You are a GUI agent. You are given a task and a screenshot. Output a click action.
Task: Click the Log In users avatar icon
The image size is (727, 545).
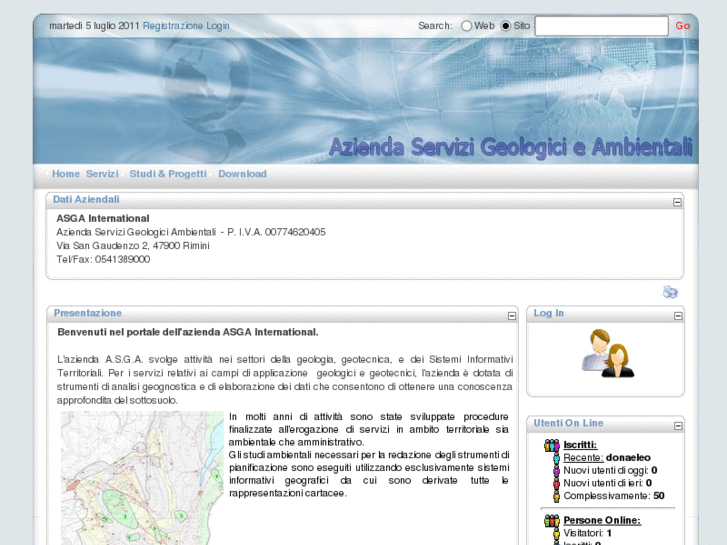pyautogui.click(x=607, y=353)
